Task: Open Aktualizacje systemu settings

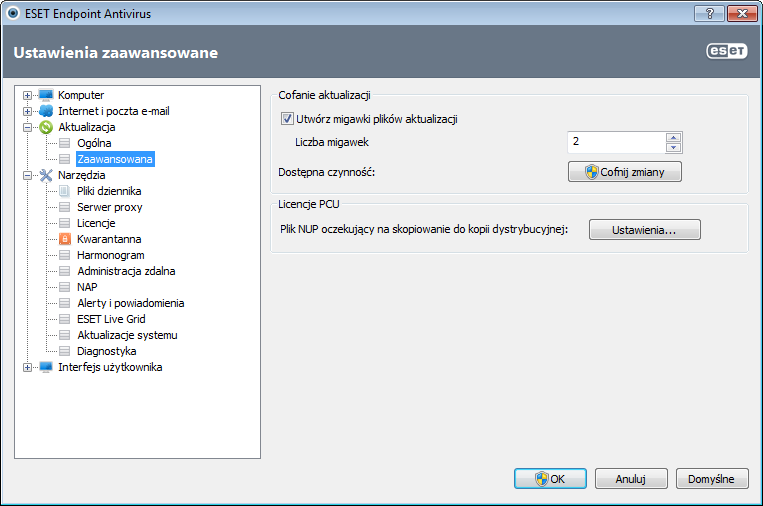Action: [127, 335]
